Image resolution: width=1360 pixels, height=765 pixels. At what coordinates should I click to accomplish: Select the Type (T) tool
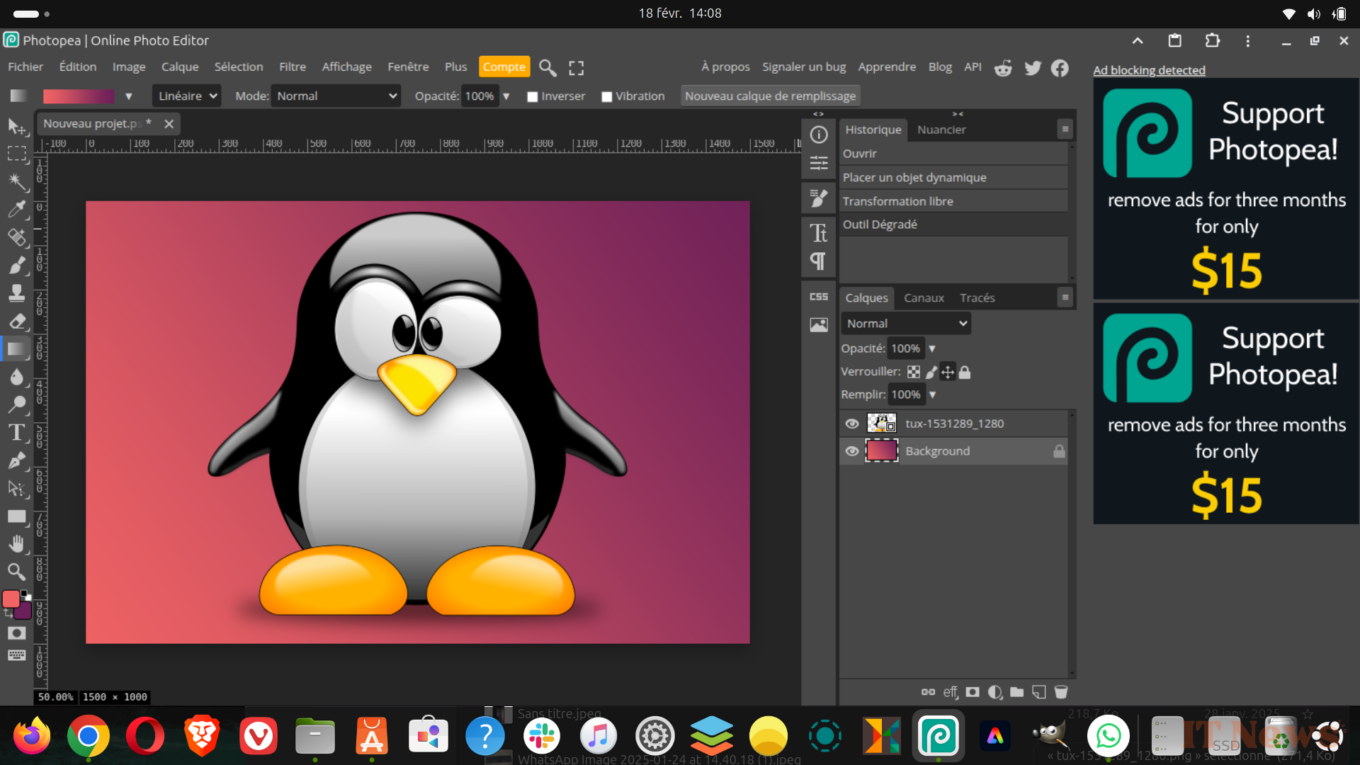[17, 433]
